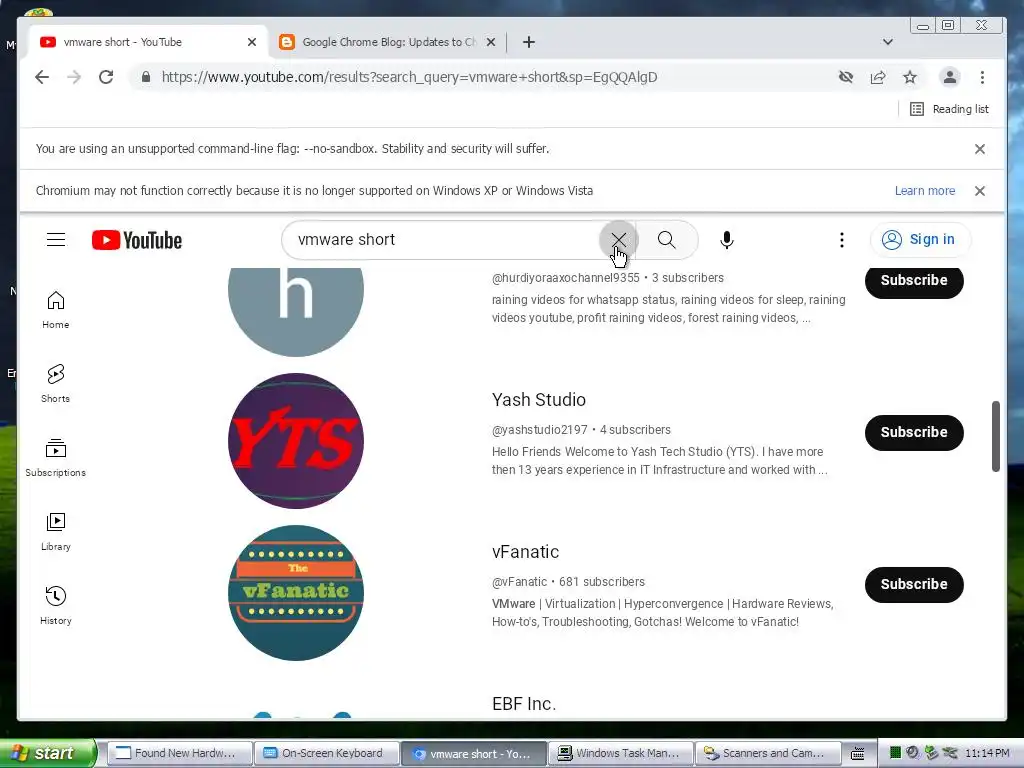This screenshot has width=1024, height=768.
Task: Go to Home in YouTube sidebar
Action: click(56, 310)
